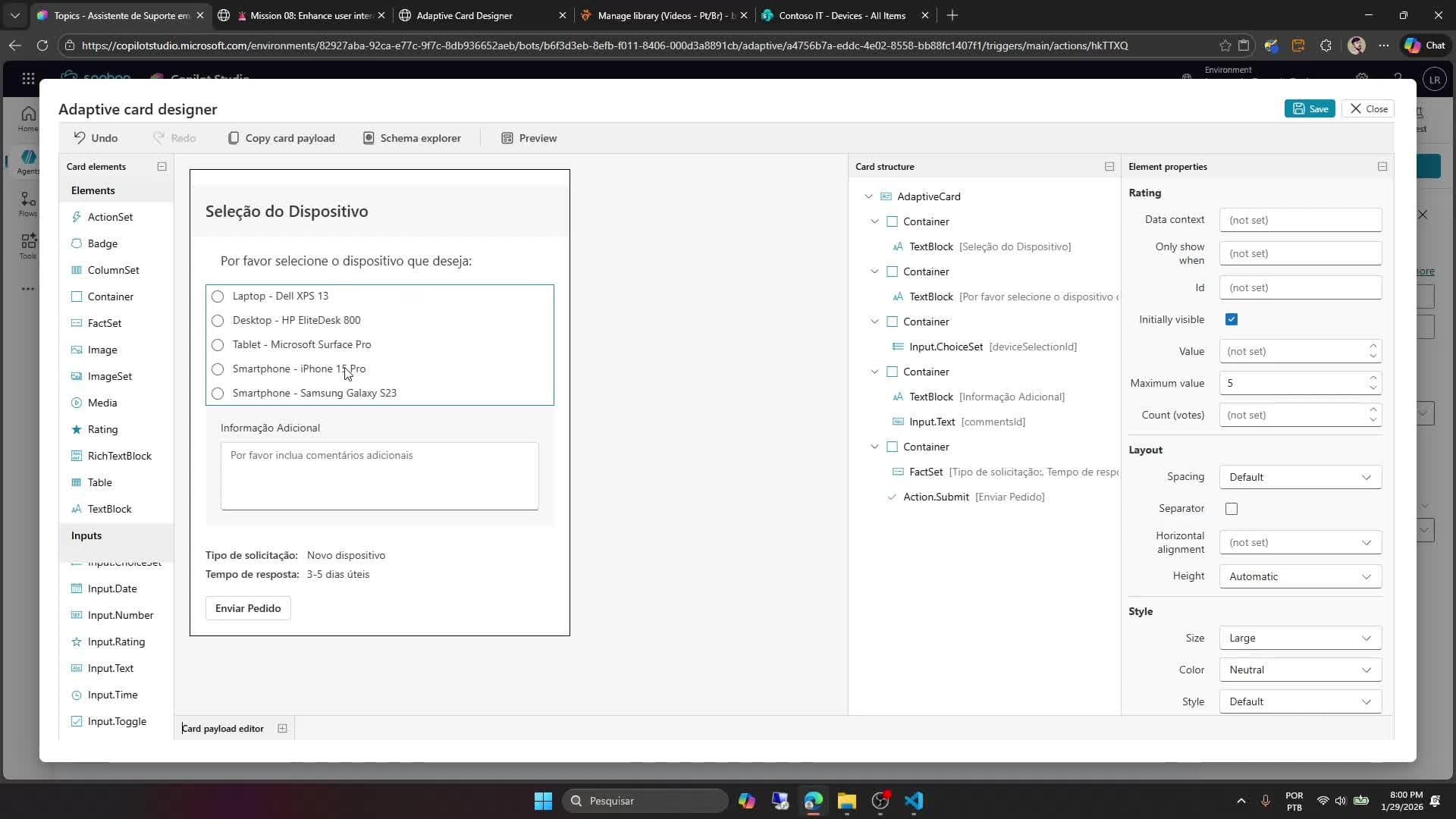This screenshot has height=819, width=1456.
Task: Open the Card payload editor tab
Action: 223,728
